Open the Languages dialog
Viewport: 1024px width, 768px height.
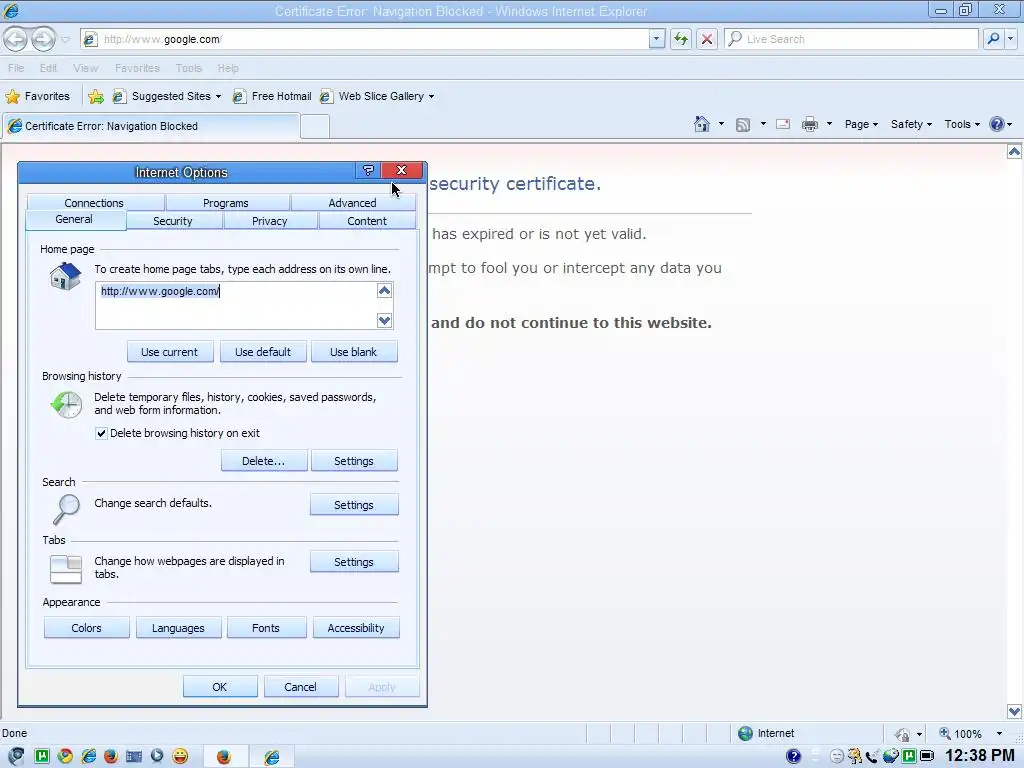(x=178, y=628)
